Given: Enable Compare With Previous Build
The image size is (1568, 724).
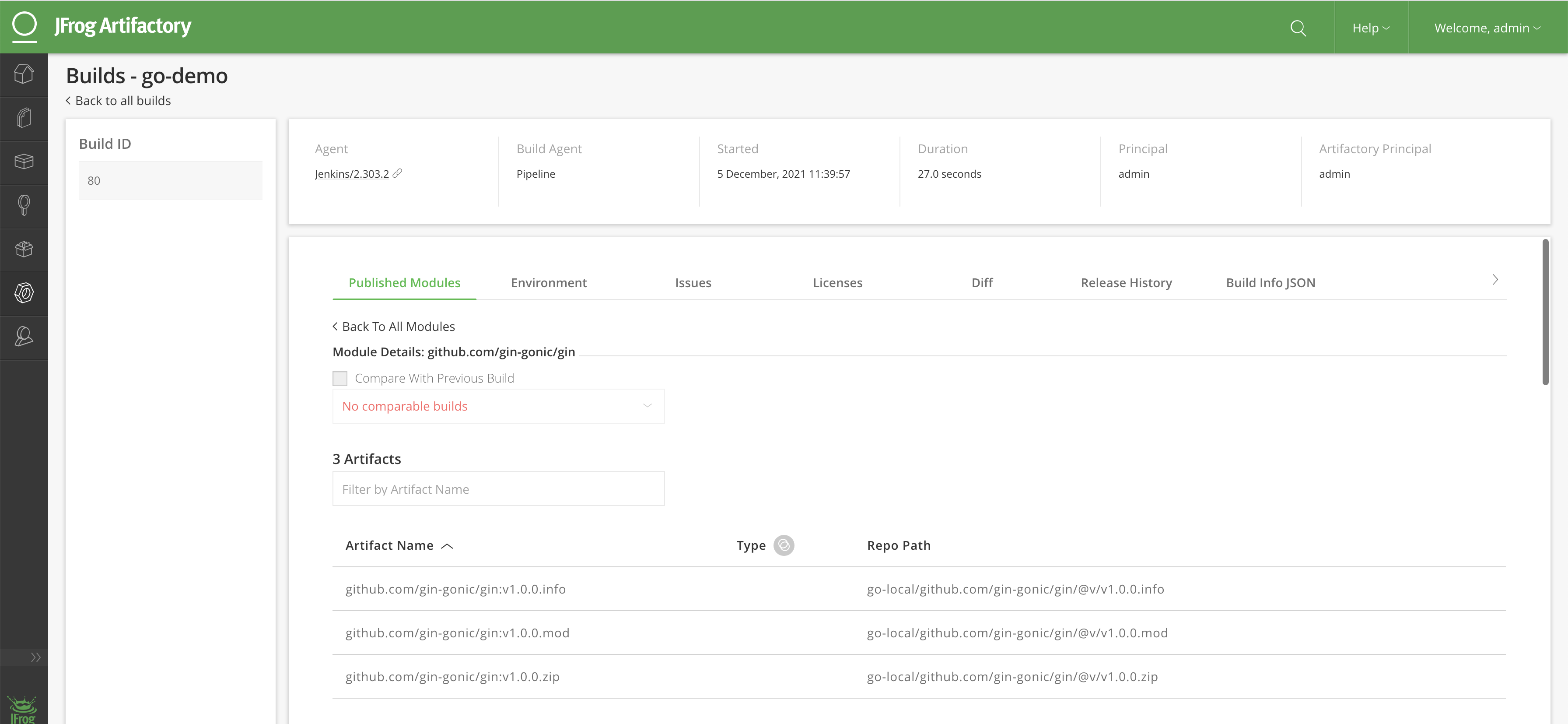Looking at the screenshot, I should tap(339, 377).
